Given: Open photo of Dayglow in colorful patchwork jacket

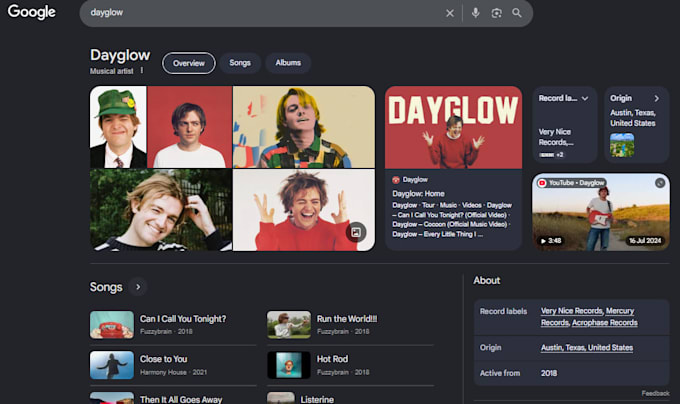Looking at the screenshot, I should 304,127.
